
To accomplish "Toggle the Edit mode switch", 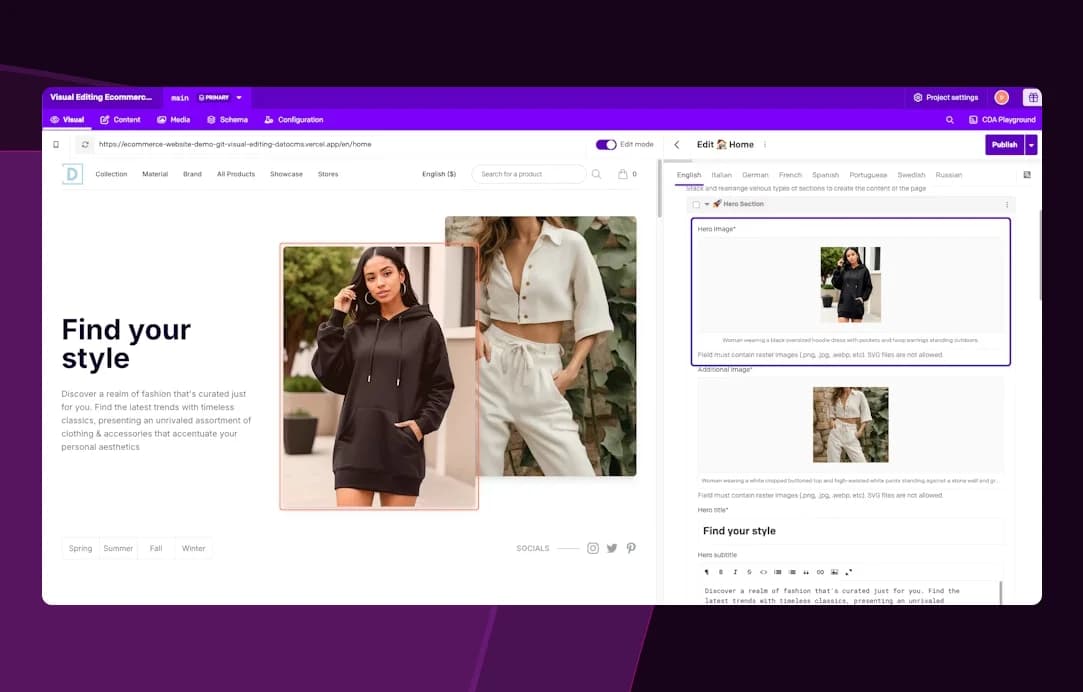I will (606, 144).
